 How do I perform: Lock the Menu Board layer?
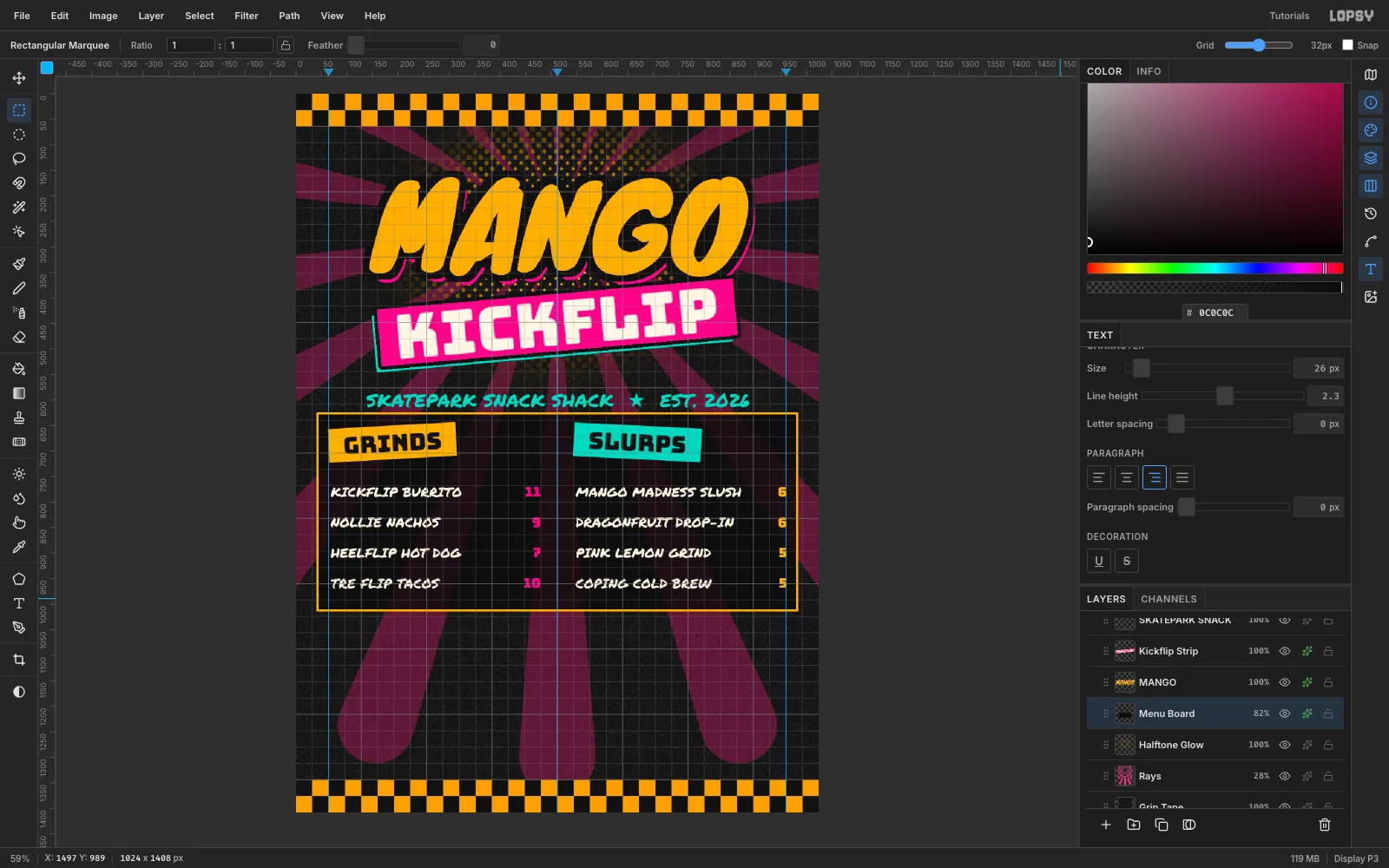click(x=1328, y=713)
